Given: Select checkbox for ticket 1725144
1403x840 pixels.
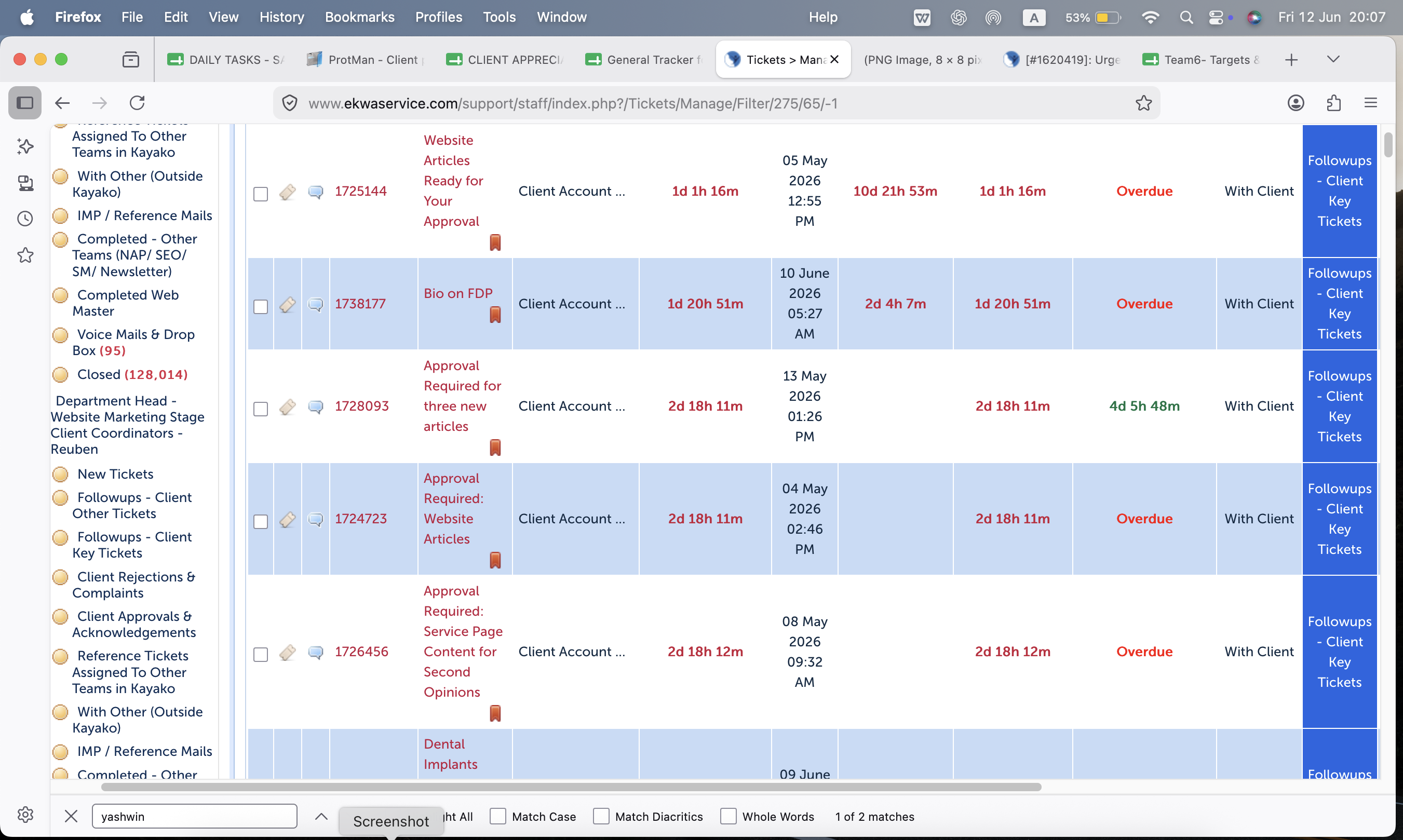Looking at the screenshot, I should (260, 194).
